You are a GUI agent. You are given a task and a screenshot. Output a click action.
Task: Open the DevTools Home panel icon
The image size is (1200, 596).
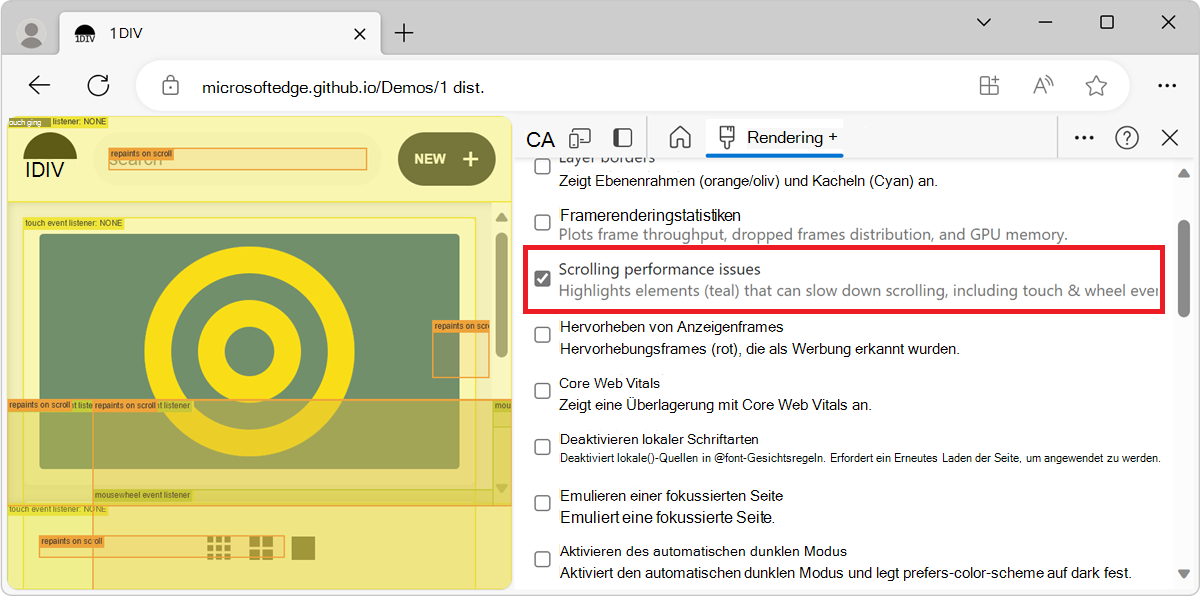pos(679,137)
